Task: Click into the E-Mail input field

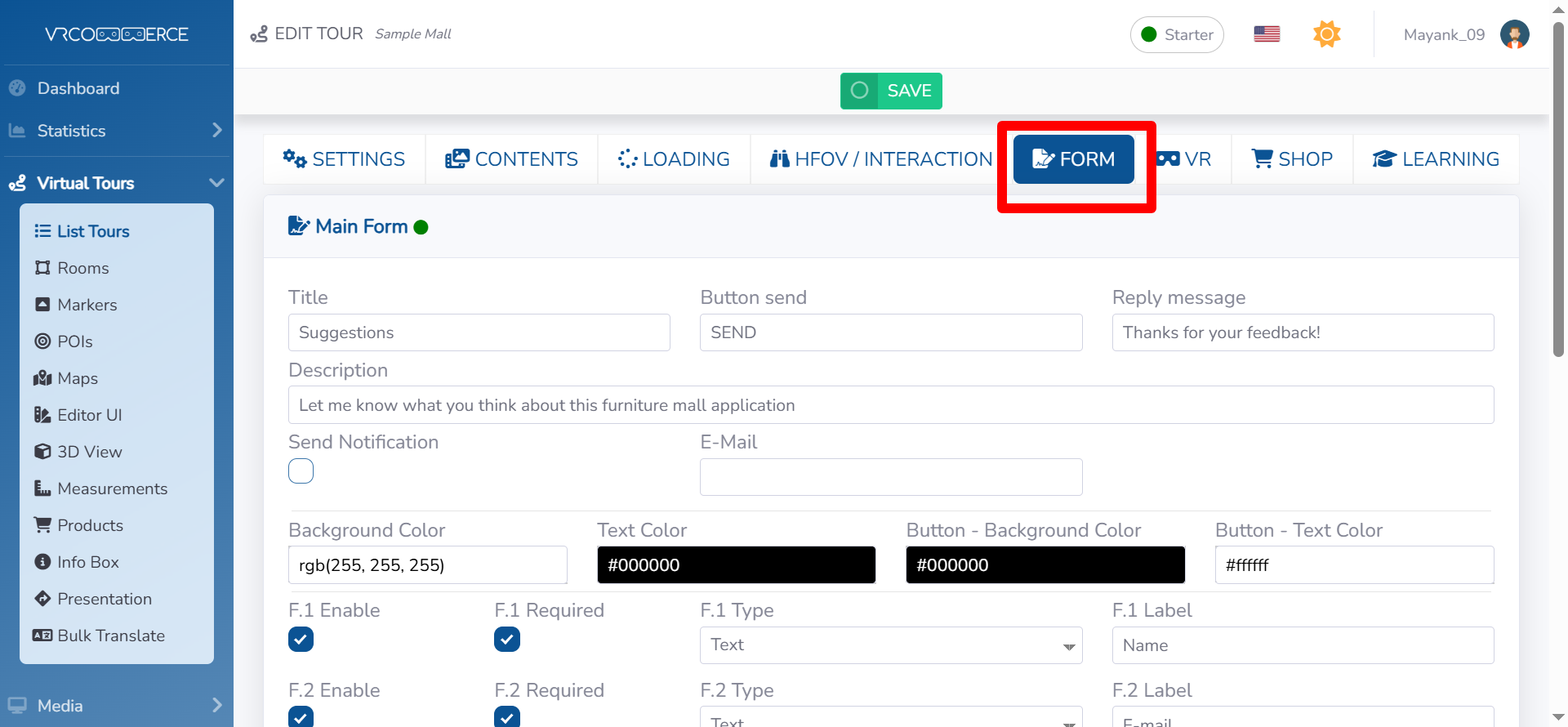Action: 890,477
